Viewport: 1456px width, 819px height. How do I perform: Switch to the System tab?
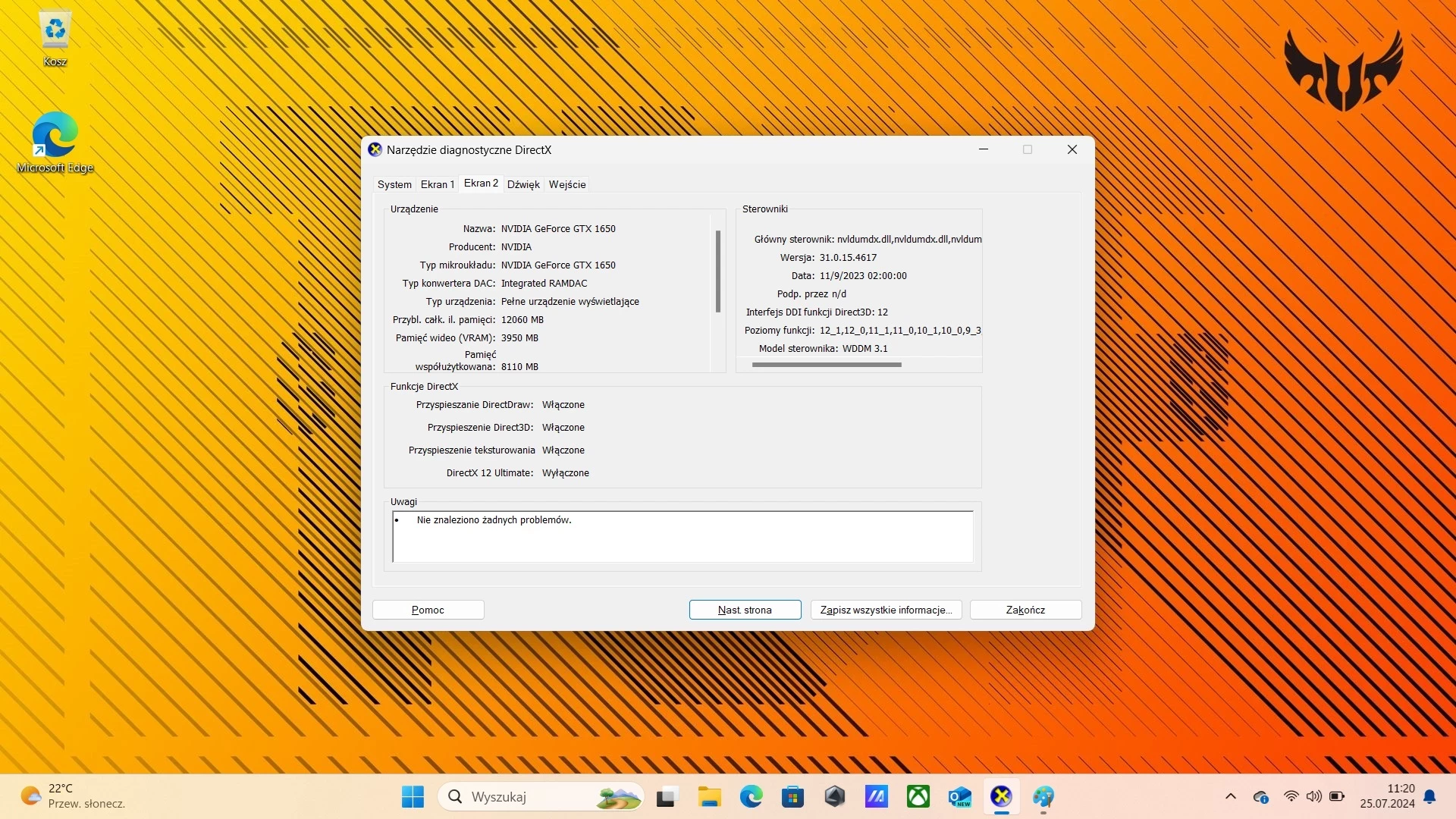tap(394, 184)
